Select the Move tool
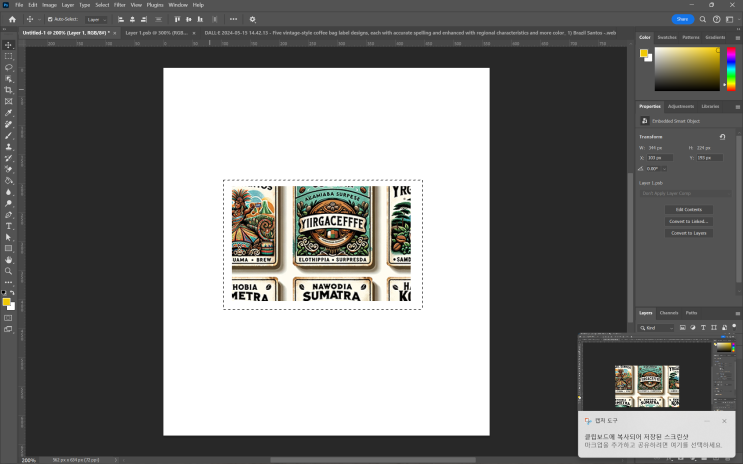This screenshot has width=743, height=464. tap(9, 45)
